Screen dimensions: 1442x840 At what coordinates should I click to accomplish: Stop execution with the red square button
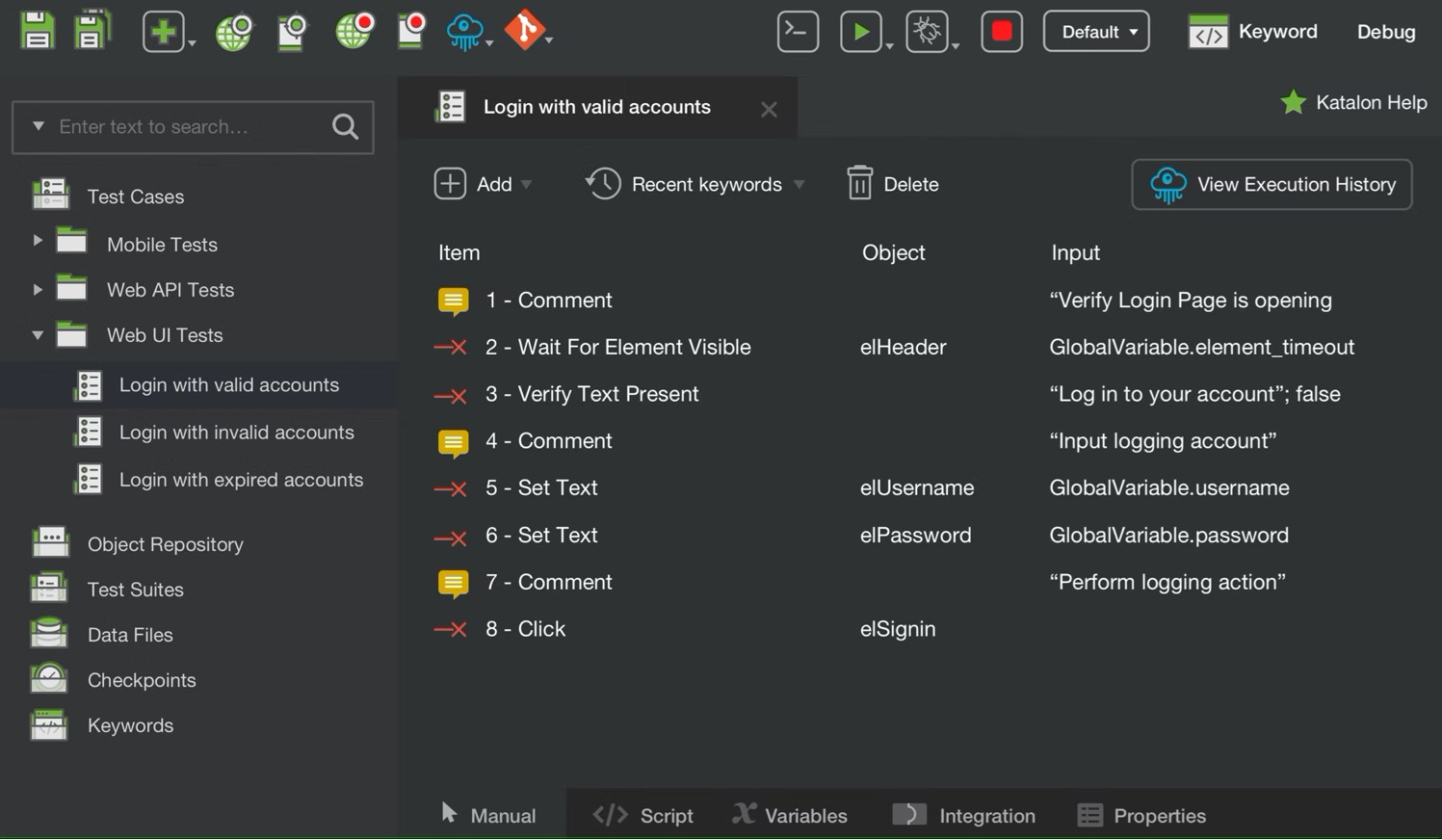[x=1002, y=32]
